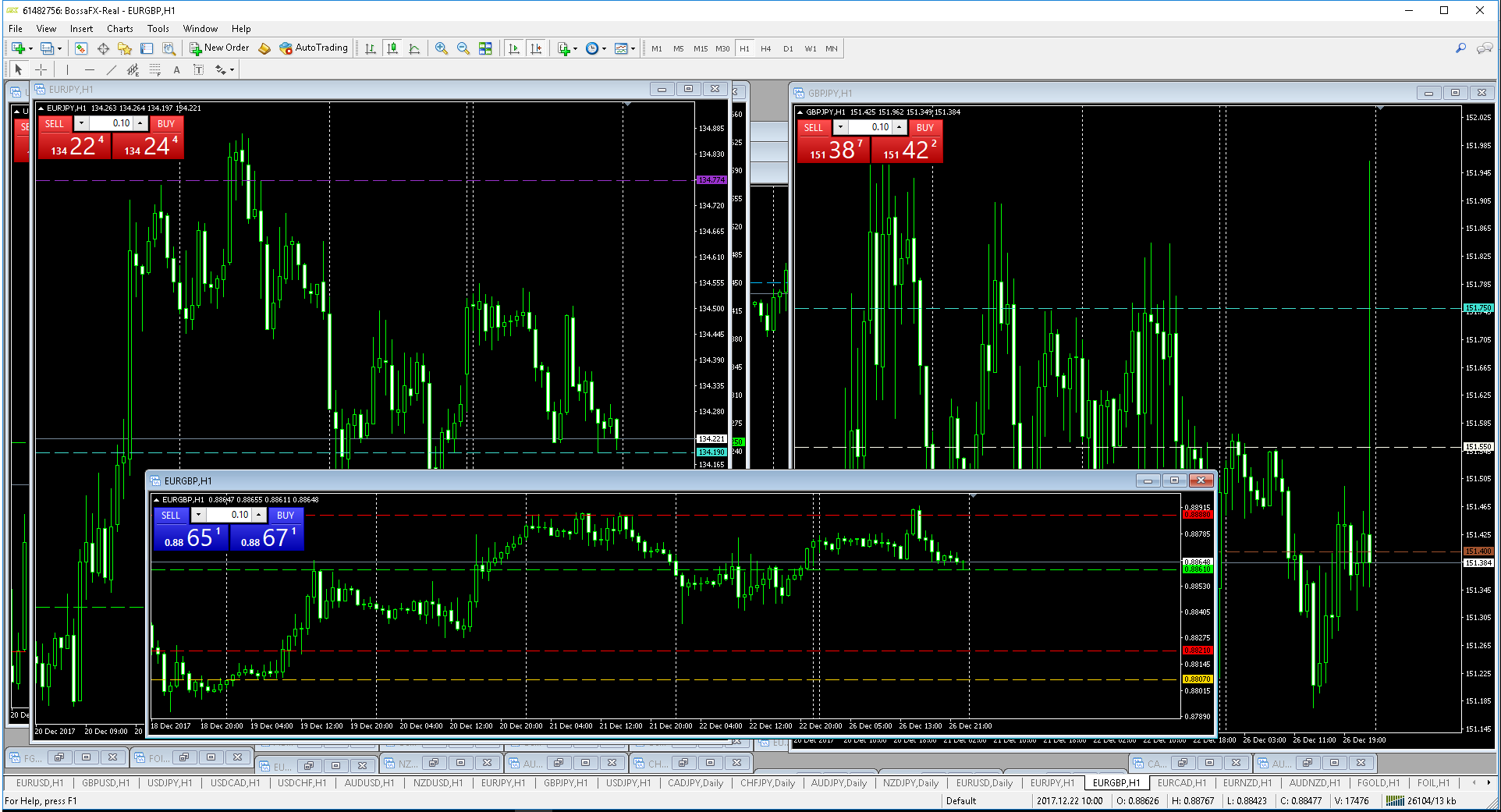Switch to candlestick chart display icon
The width and height of the screenshot is (1501, 812).
tap(392, 48)
